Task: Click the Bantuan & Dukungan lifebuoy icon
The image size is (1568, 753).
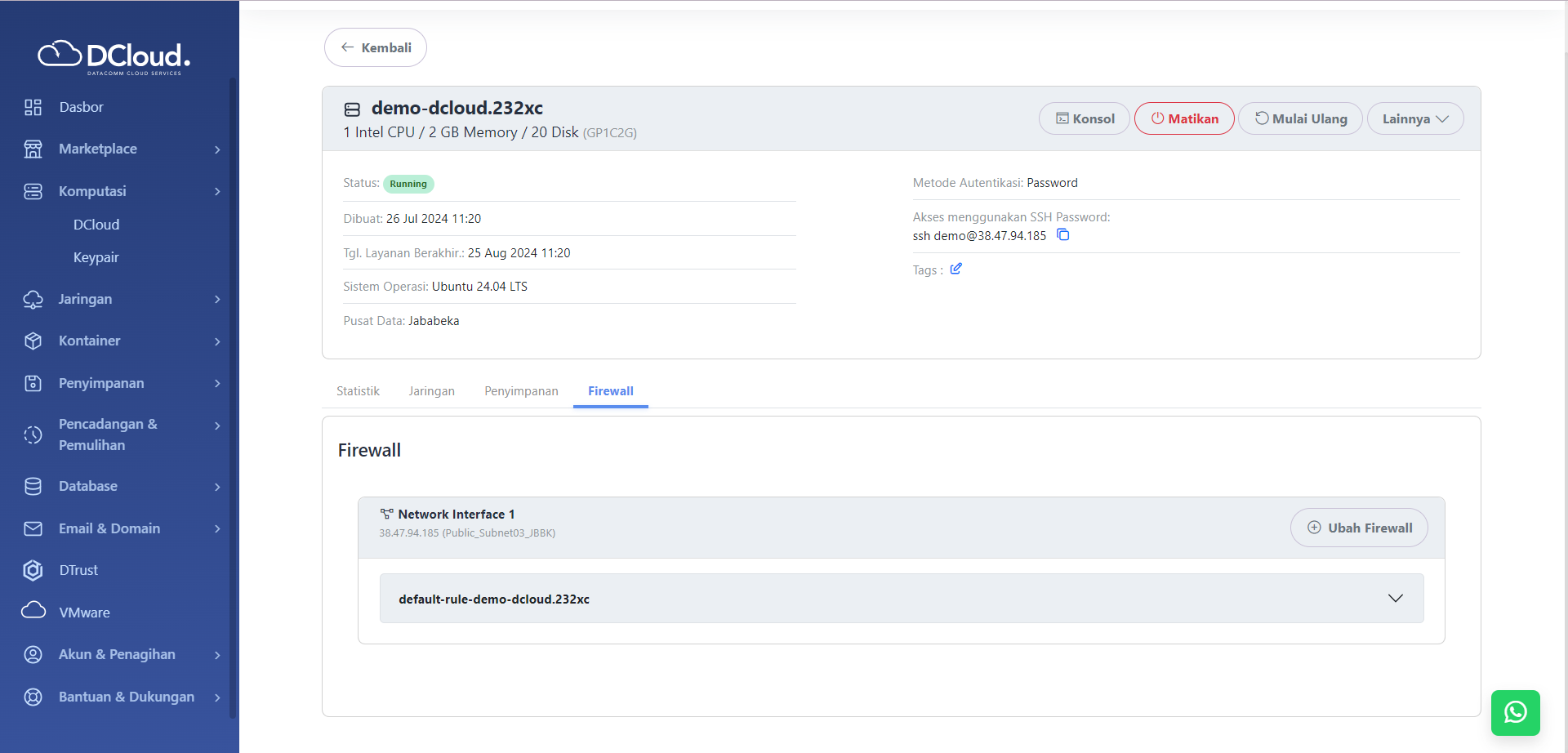Action: (33, 697)
